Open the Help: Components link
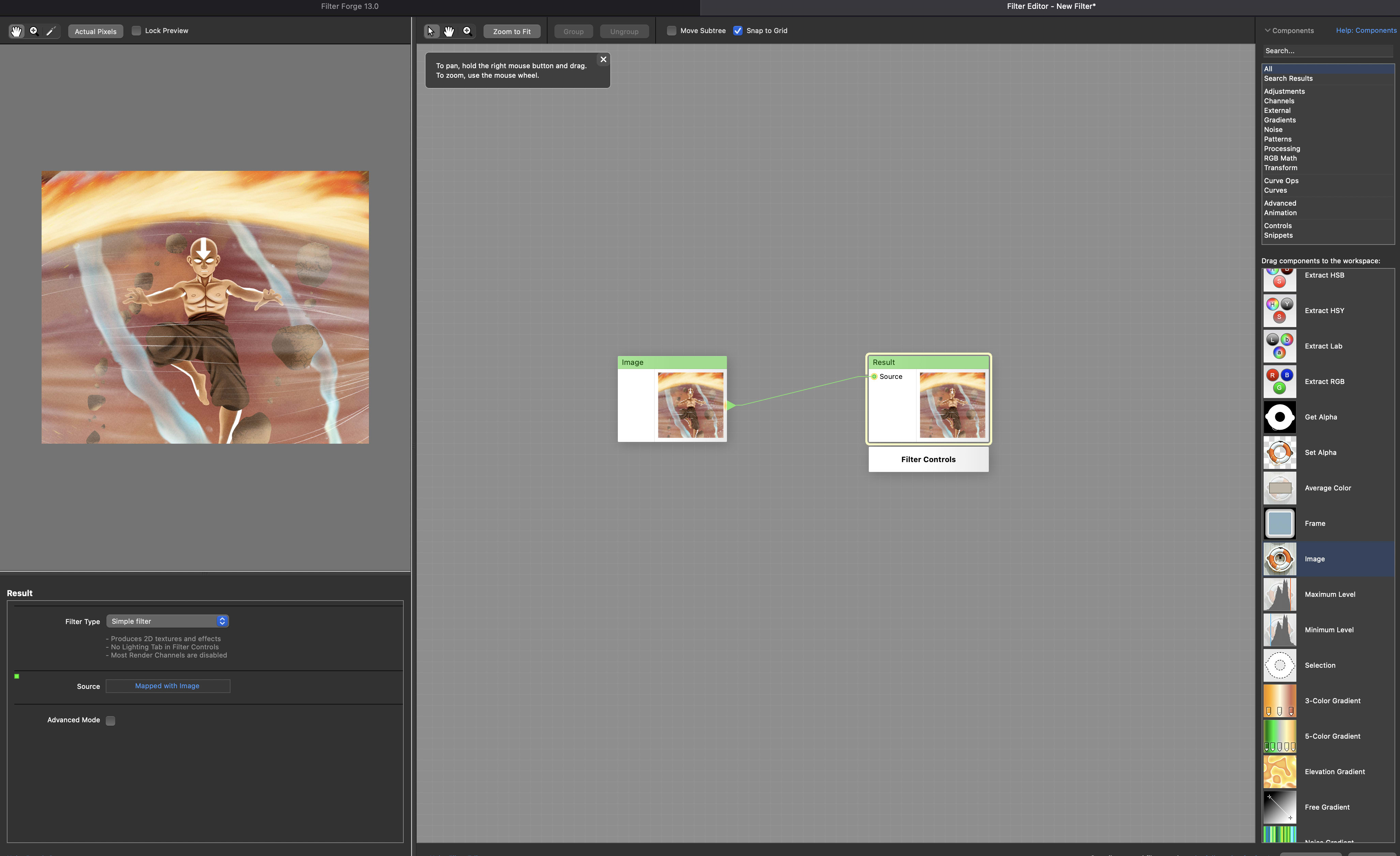The width and height of the screenshot is (1400, 856). [1366, 31]
